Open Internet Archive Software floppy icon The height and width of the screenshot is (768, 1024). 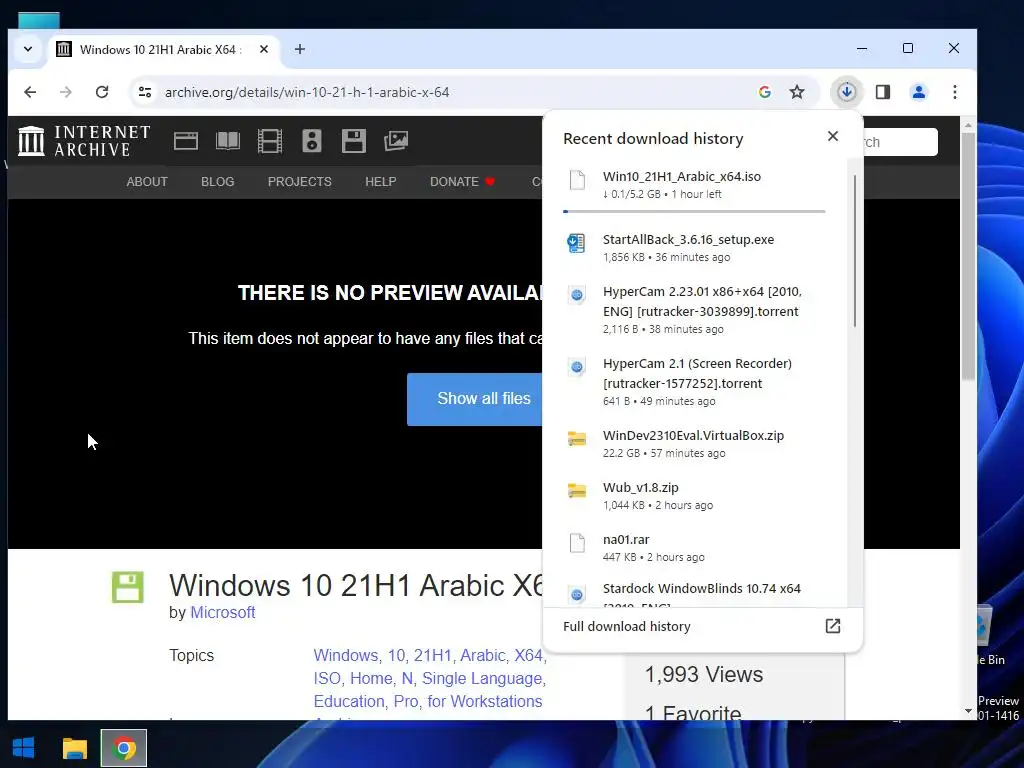point(353,140)
